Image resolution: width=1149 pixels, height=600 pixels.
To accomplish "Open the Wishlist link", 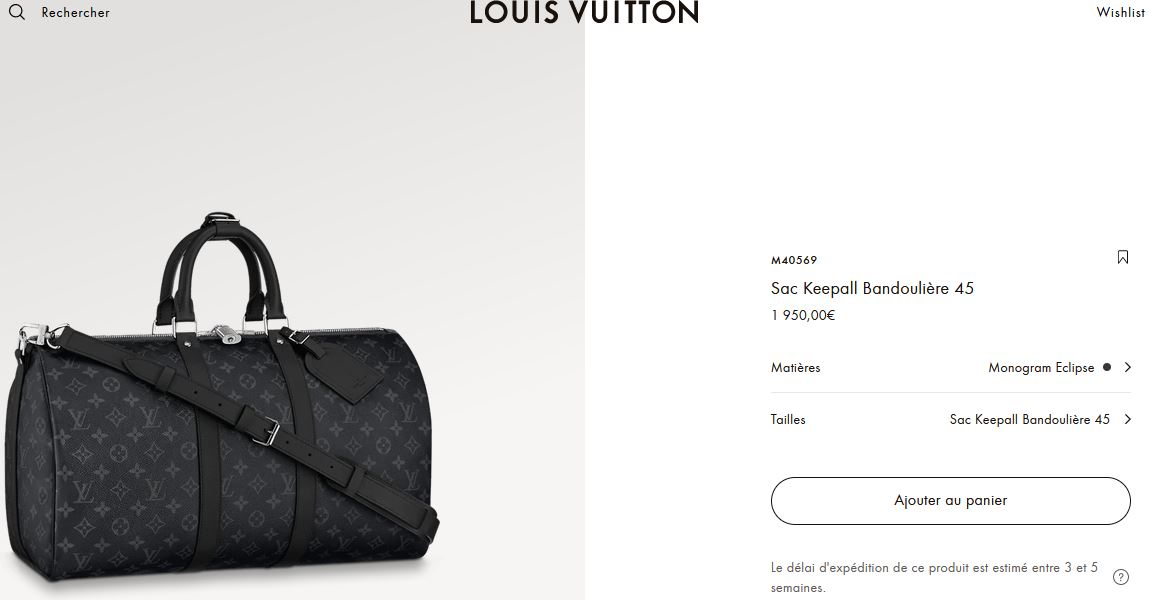I will pos(1121,12).
